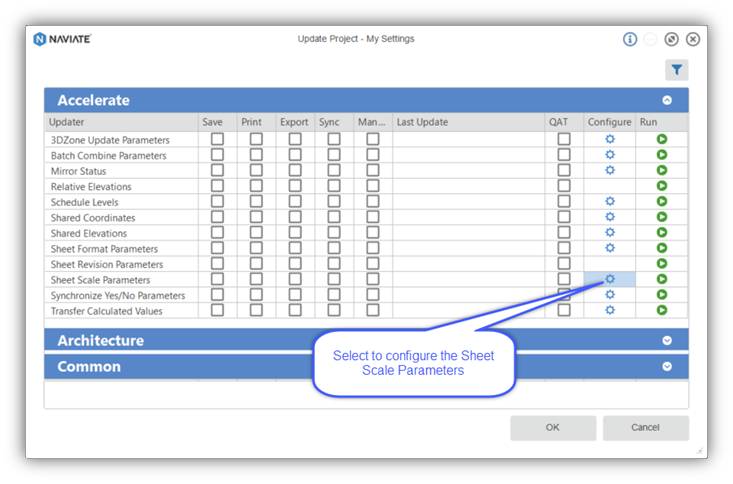733x484 pixels.
Task: Configure 3DZone Update Parameters via gear icon
Action: coord(610,139)
